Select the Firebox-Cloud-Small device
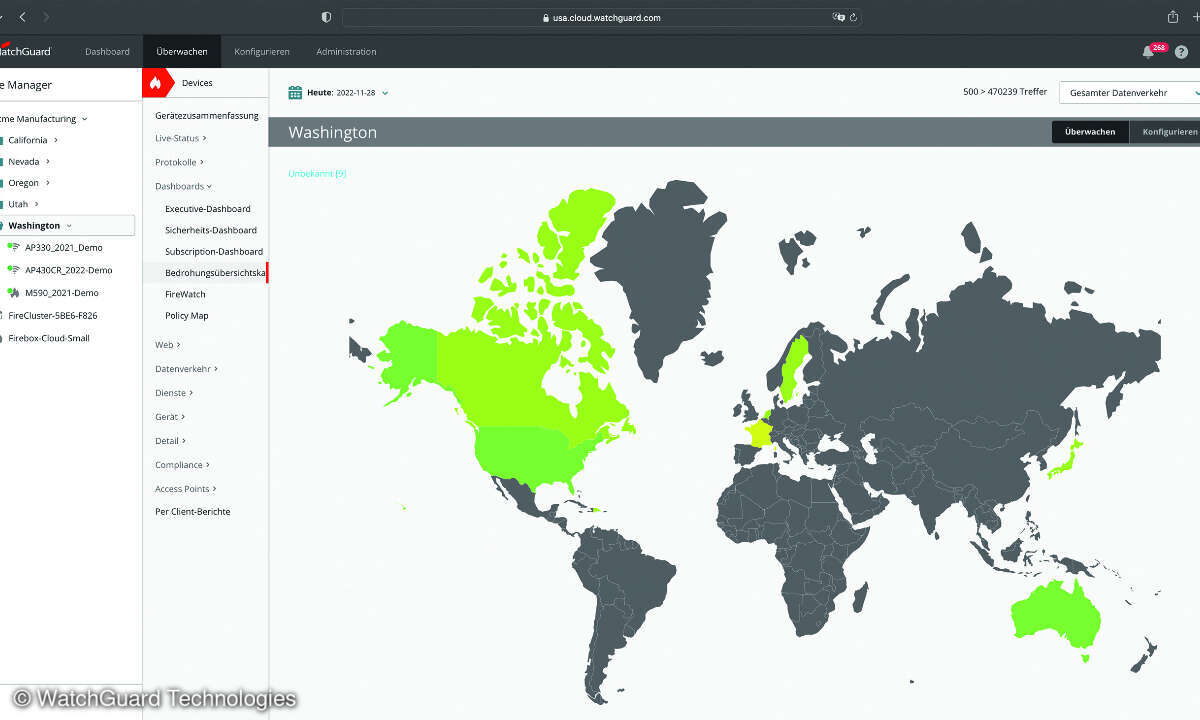Image resolution: width=1200 pixels, height=720 pixels. [x=49, y=338]
